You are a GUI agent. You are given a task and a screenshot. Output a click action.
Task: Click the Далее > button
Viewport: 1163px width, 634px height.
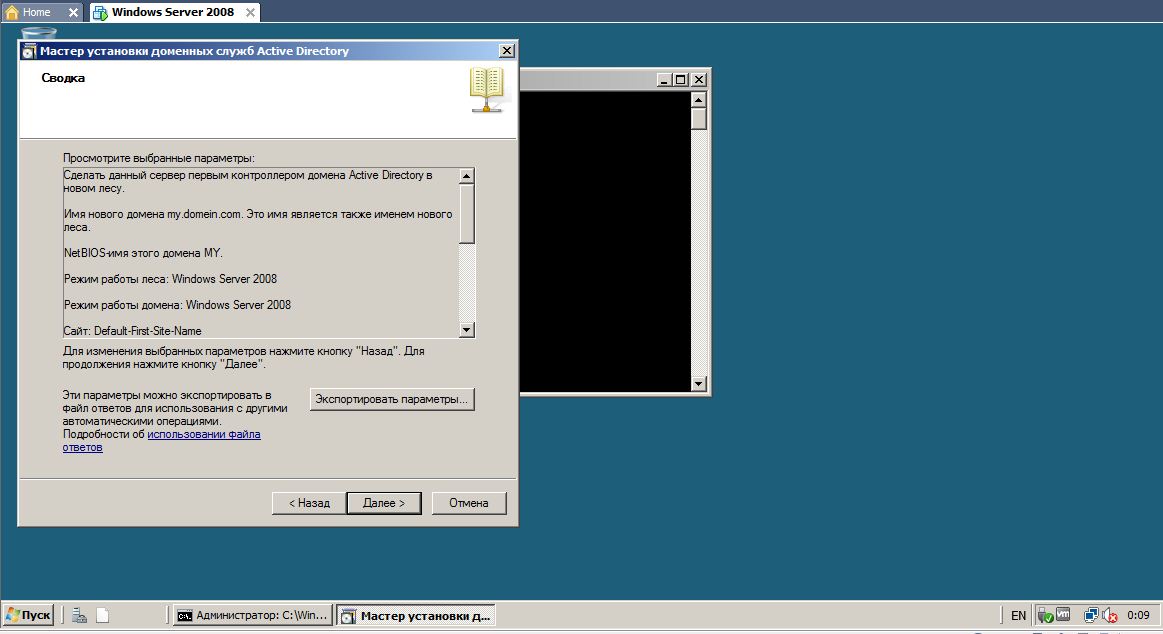pyautogui.click(x=383, y=503)
